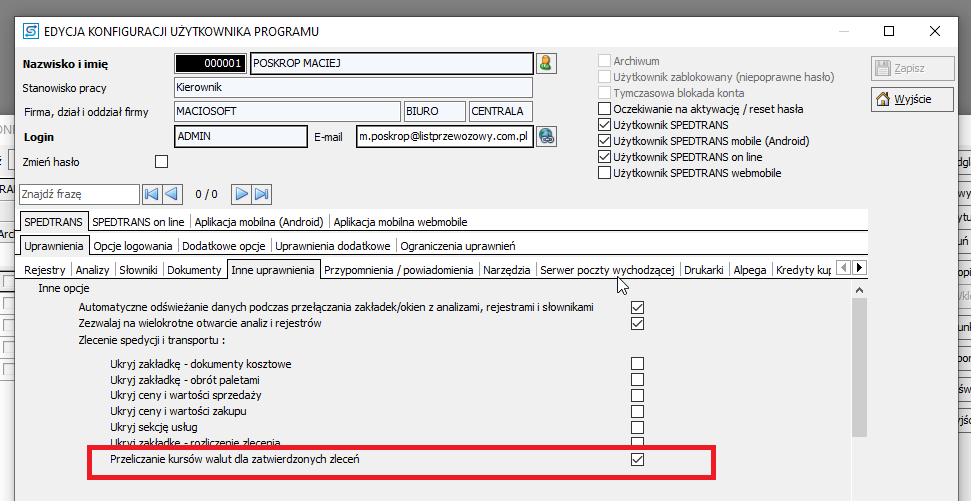Viewport: 971px width, 501px height.
Task: Check Ukryj zakładkę - obrót paletami
Action: [637, 380]
